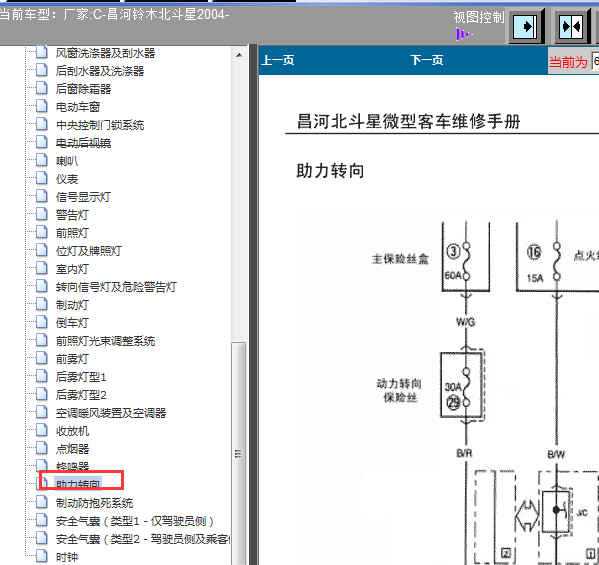This screenshot has width=599, height=565.
Task: Open the 室内灯 entry
Action: (72, 269)
